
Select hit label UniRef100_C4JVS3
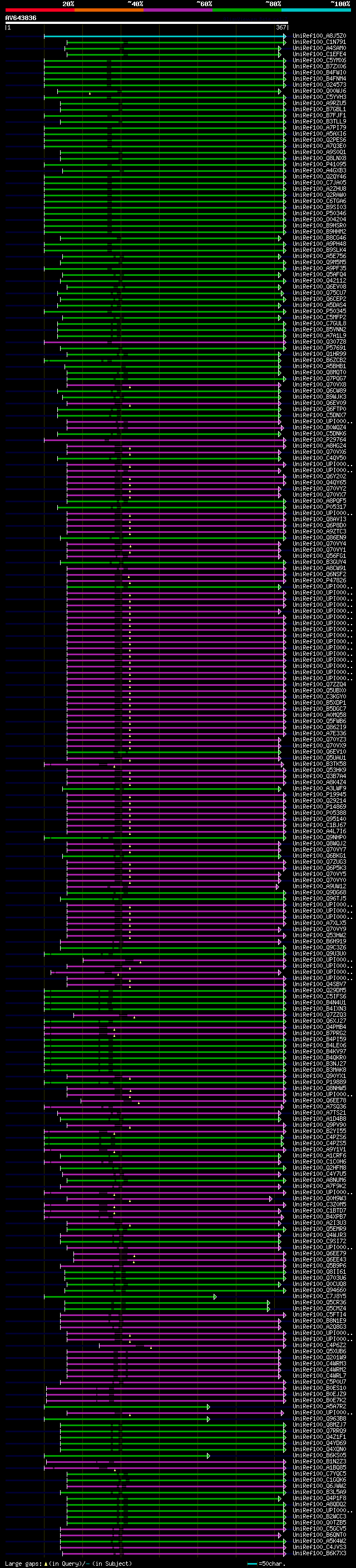click(319, 1547)
